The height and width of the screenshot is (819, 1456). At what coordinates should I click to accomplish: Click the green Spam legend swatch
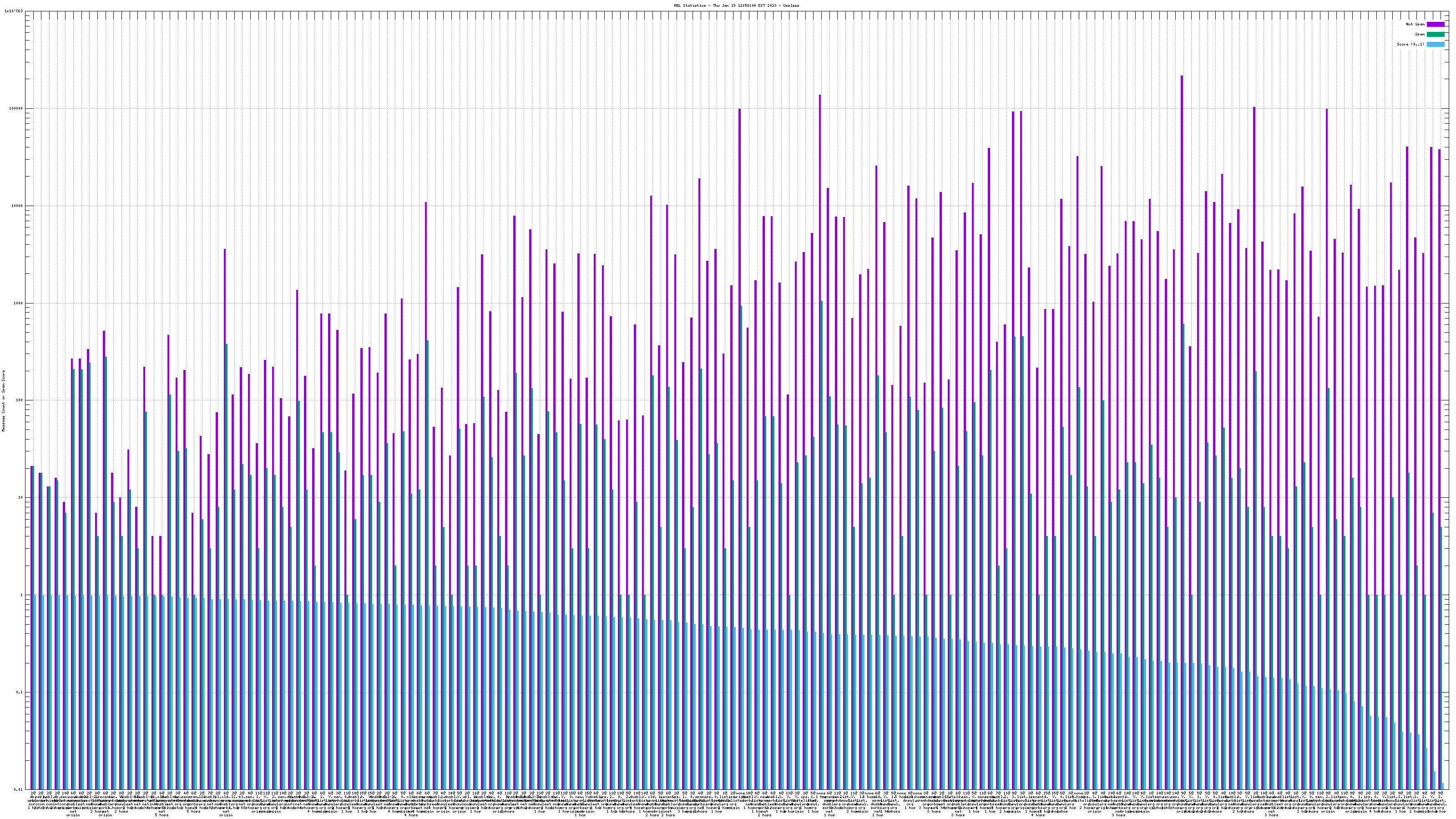1435,35
